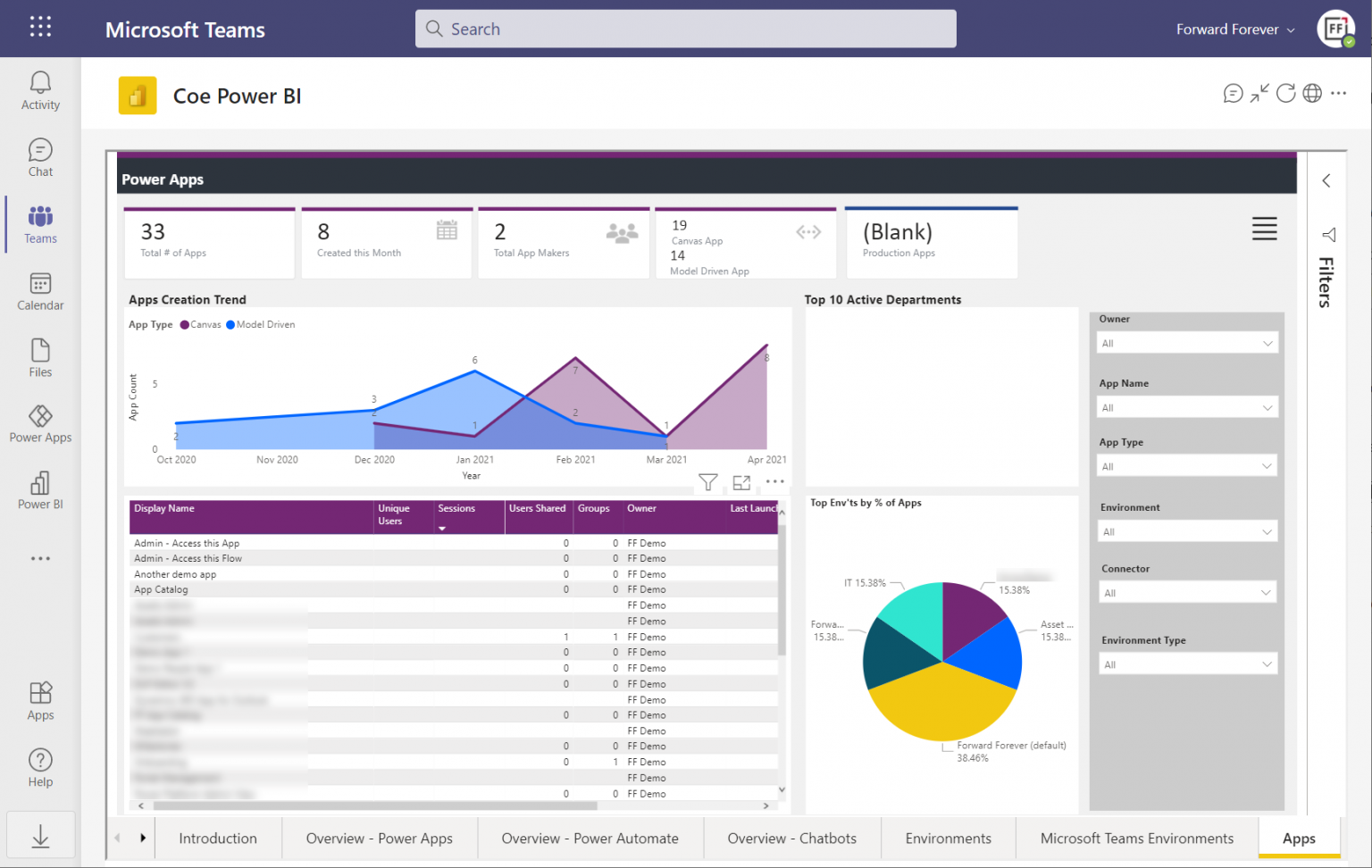Screen dimensions: 1372x868
Task: Open the Forward Forever account menu
Action: point(1234,29)
